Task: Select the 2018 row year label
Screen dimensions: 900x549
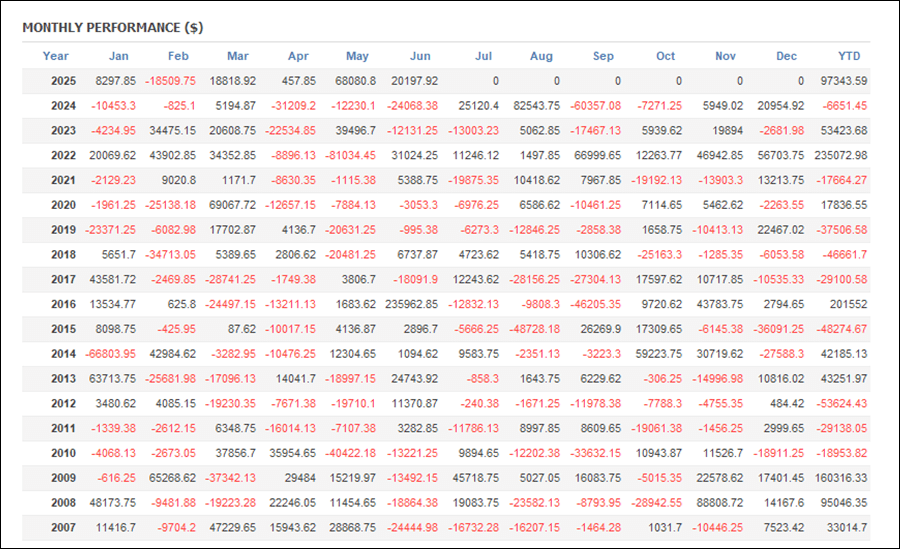Action: pyautogui.click(x=63, y=254)
